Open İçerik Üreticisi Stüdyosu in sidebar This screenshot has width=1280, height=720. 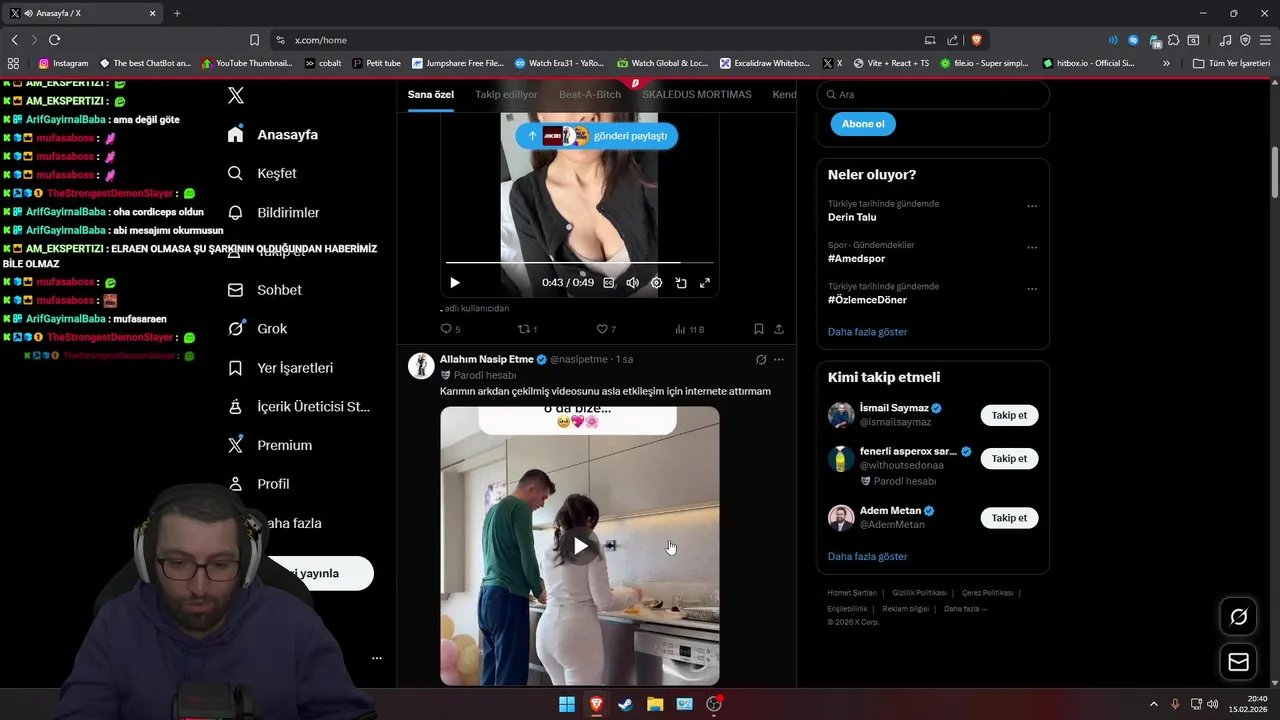[299, 406]
